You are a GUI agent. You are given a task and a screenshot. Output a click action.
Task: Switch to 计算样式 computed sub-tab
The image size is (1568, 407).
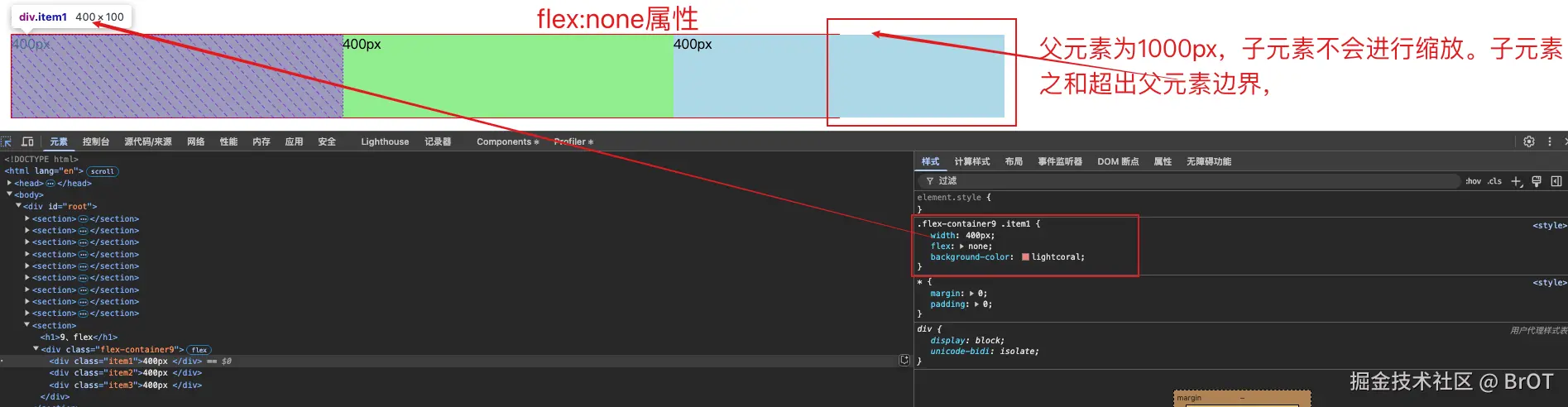[972, 162]
